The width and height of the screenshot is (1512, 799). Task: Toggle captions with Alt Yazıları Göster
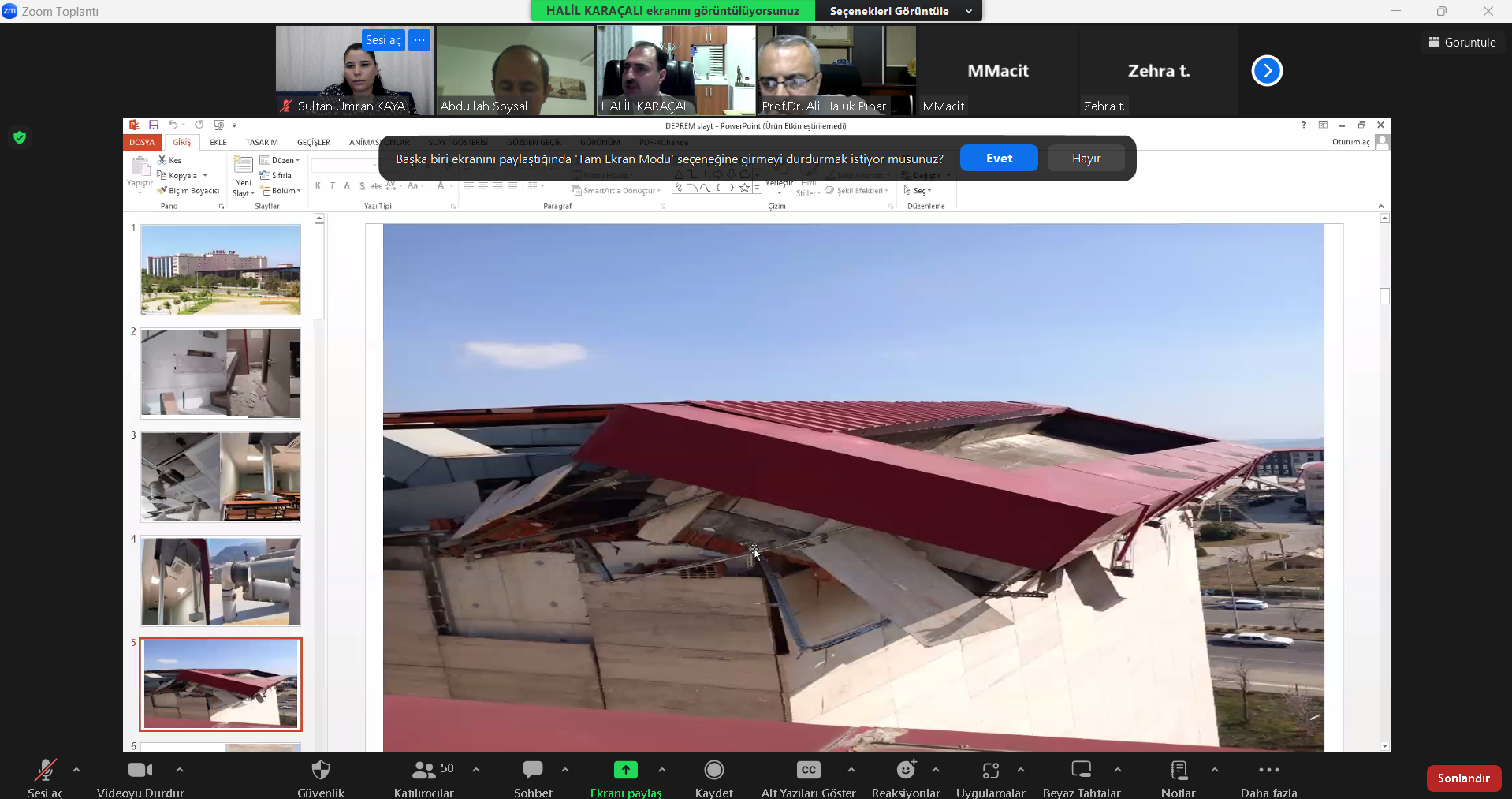coord(808,770)
